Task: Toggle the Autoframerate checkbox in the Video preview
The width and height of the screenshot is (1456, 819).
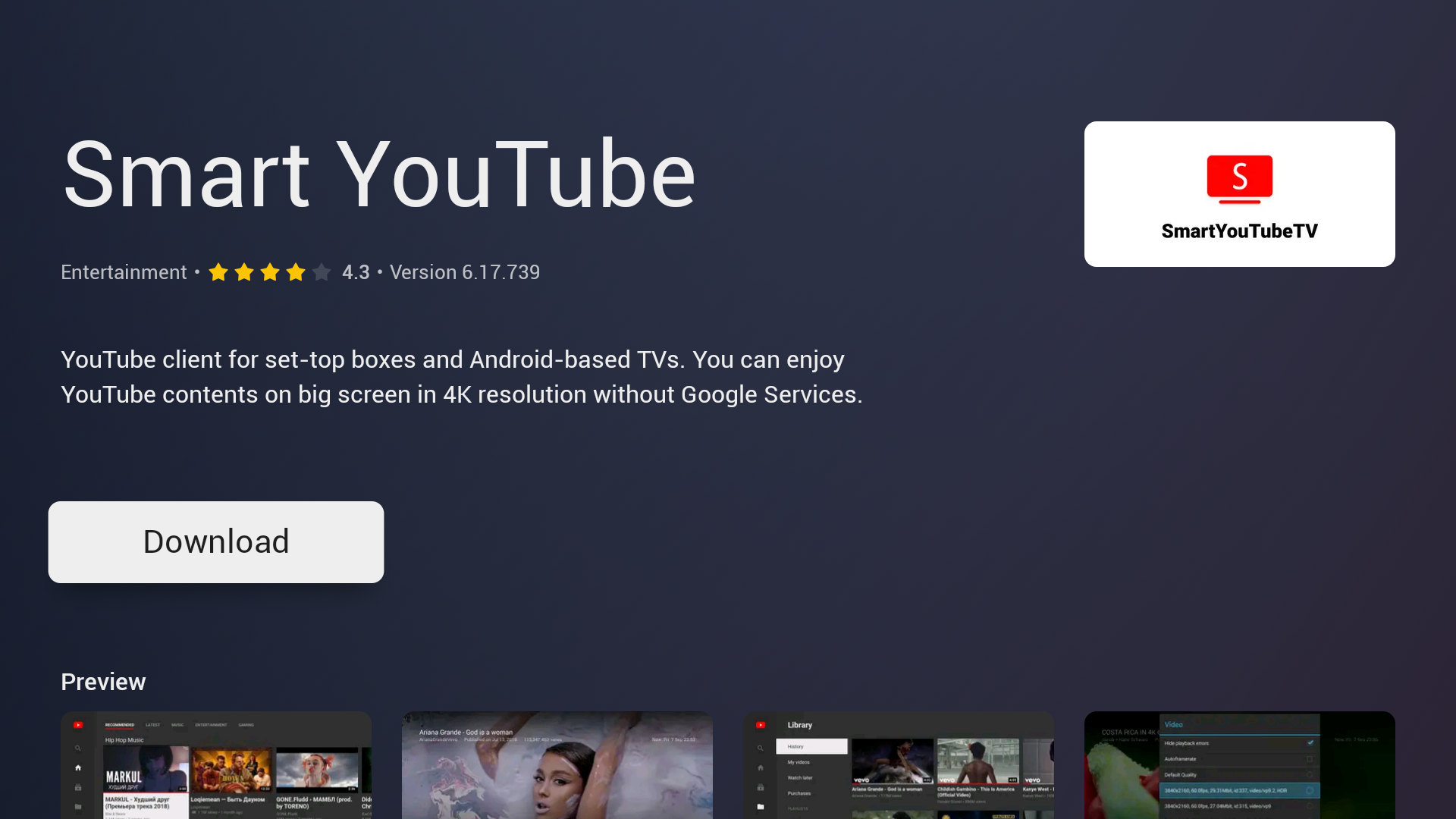Action: [1310, 759]
